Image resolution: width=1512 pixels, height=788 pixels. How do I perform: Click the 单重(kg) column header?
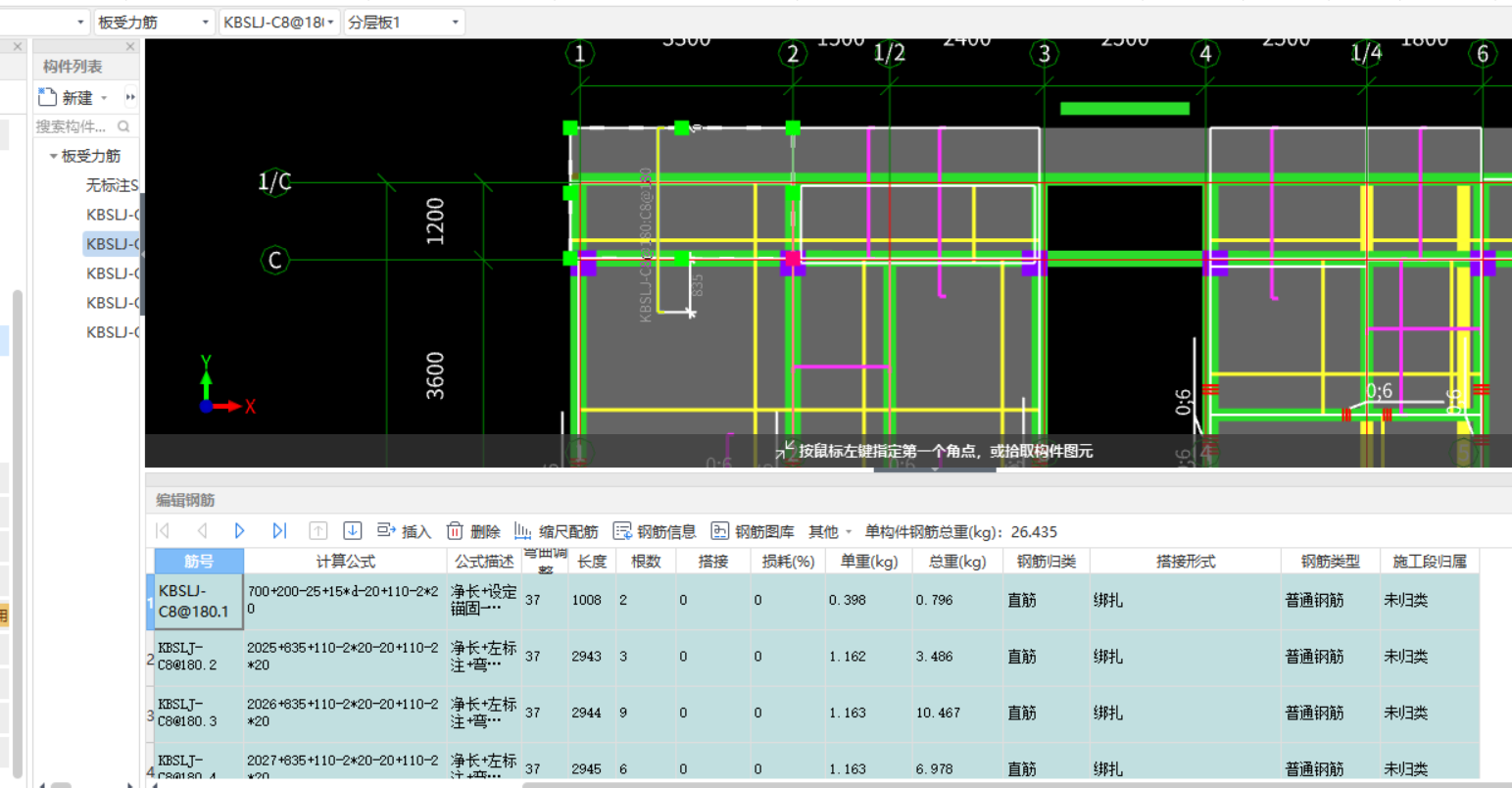pyautogui.click(x=869, y=561)
